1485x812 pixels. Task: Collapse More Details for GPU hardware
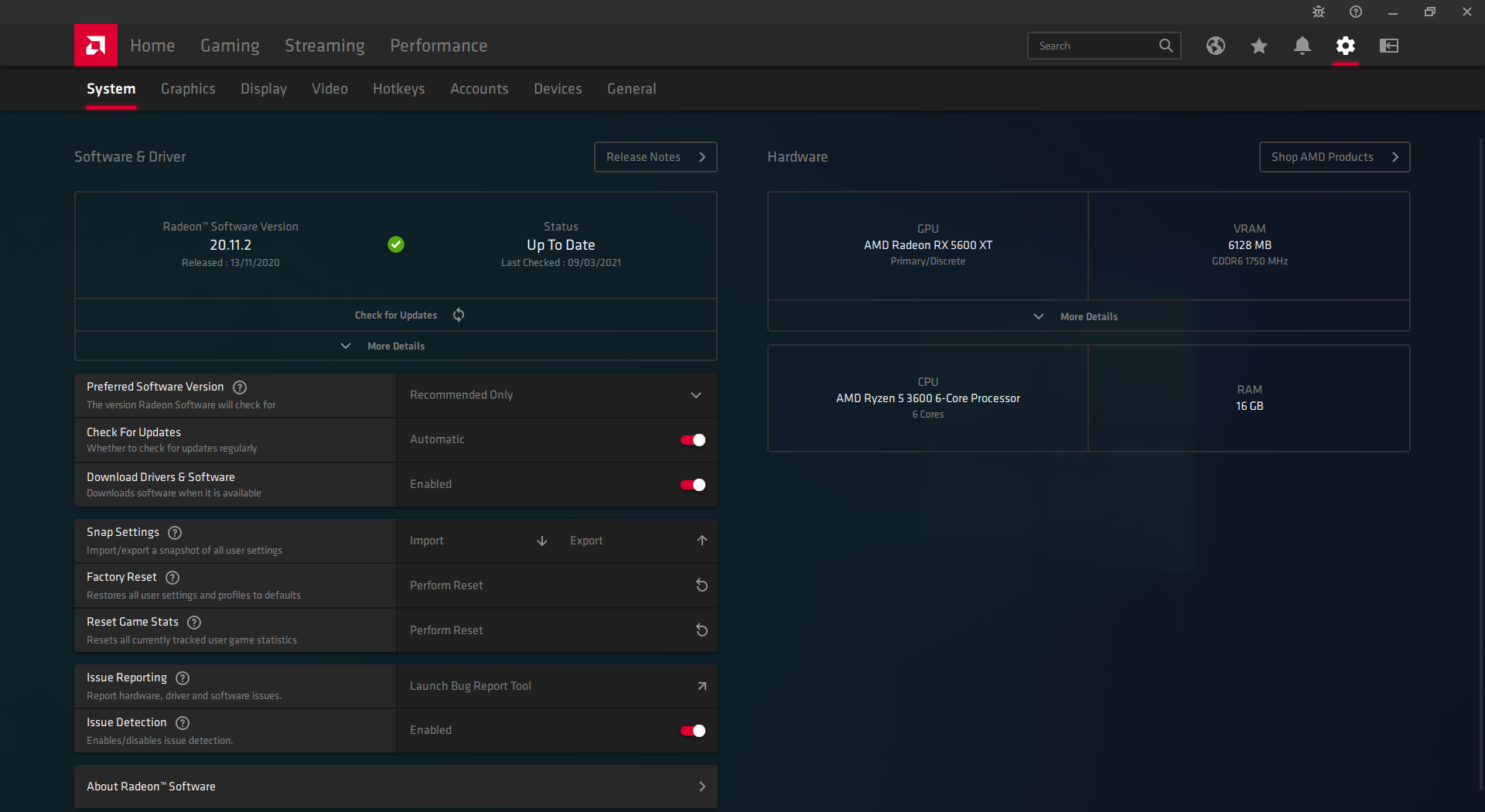coord(1087,316)
